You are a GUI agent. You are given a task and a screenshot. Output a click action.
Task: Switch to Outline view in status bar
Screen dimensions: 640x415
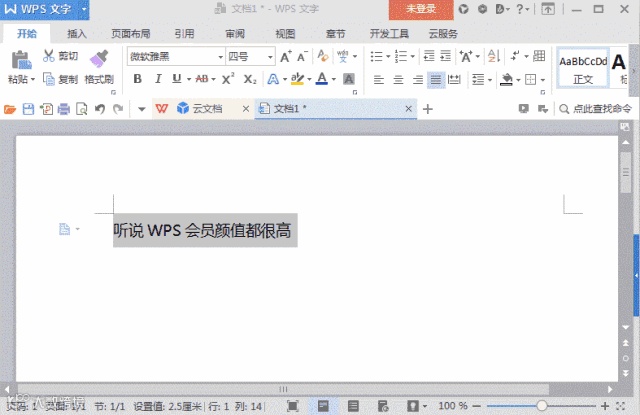353,406
